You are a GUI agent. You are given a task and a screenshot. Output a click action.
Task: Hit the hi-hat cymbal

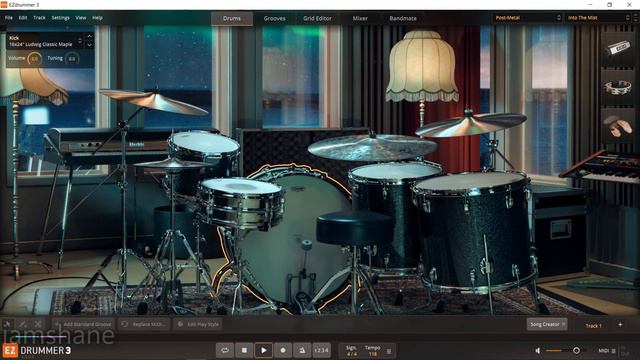click(x=173, y=164)
